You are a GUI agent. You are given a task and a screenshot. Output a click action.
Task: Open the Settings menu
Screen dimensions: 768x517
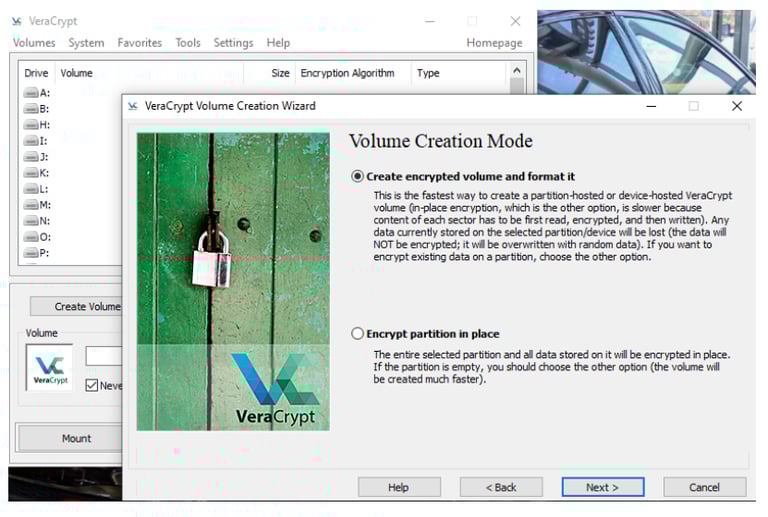[x=233, y=43]
